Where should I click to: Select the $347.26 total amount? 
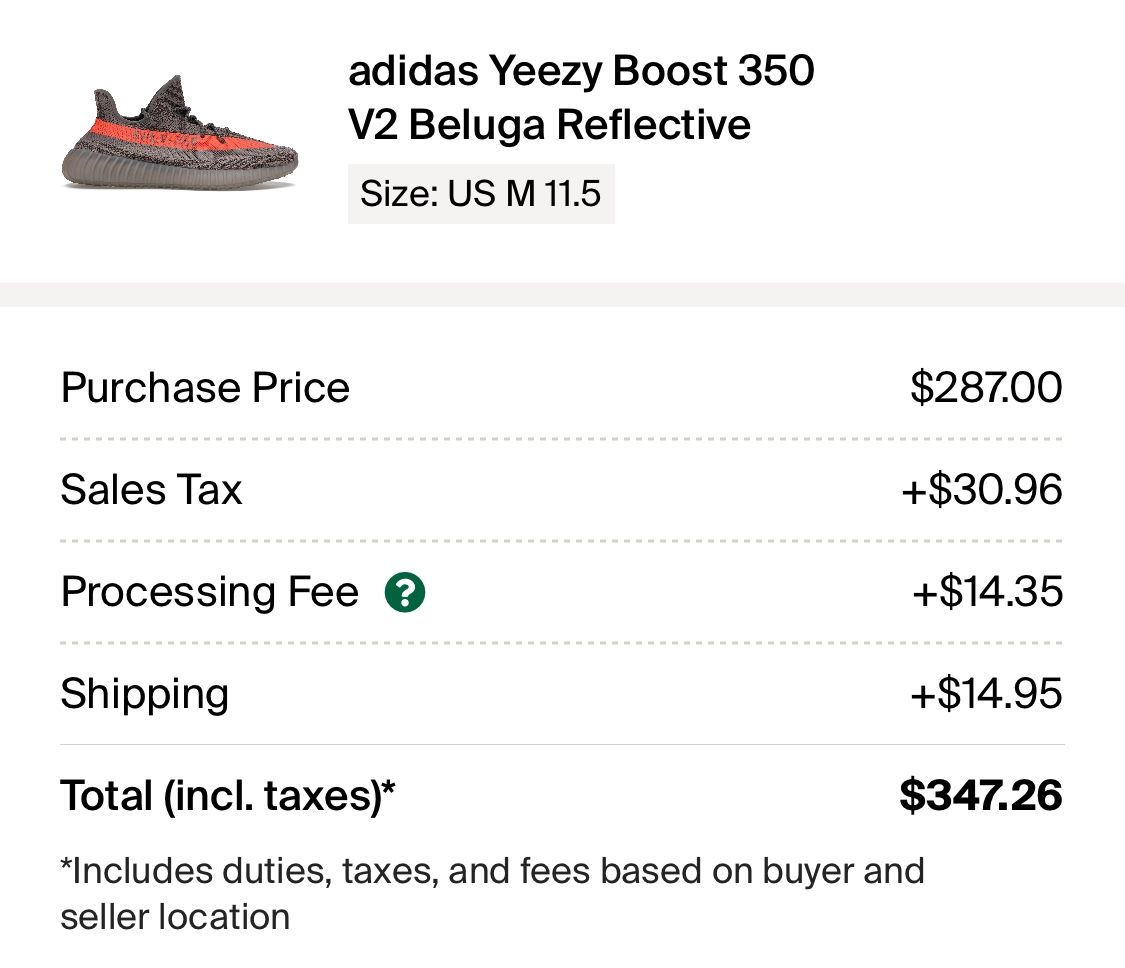click(981, 796)
